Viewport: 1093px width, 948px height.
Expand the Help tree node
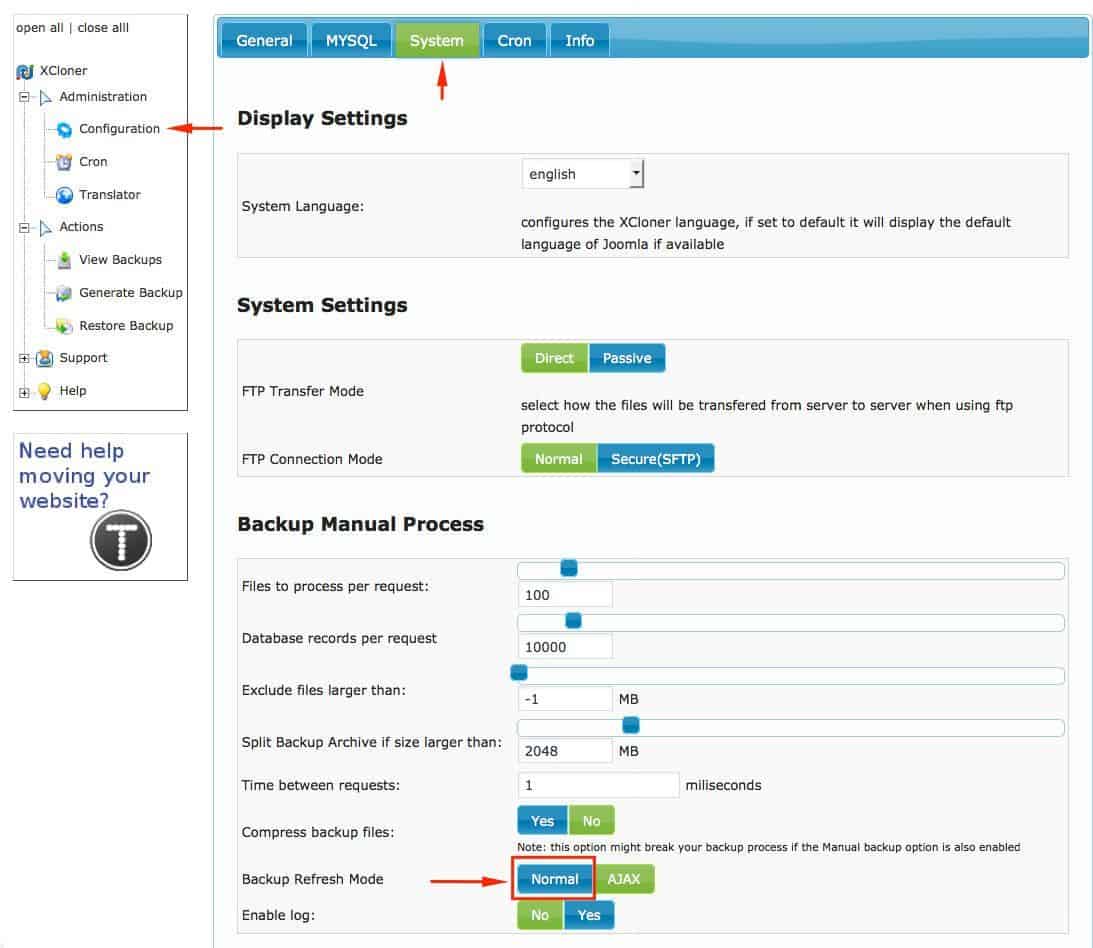24,392
